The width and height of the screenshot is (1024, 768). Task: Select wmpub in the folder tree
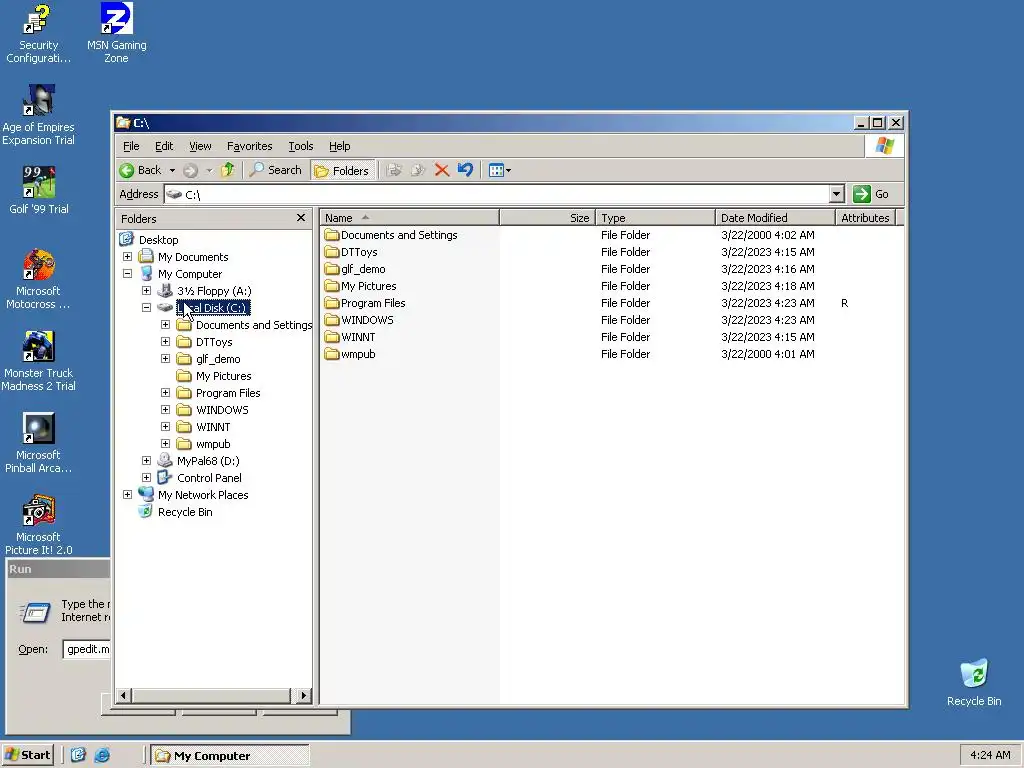[x=213, y=444]
